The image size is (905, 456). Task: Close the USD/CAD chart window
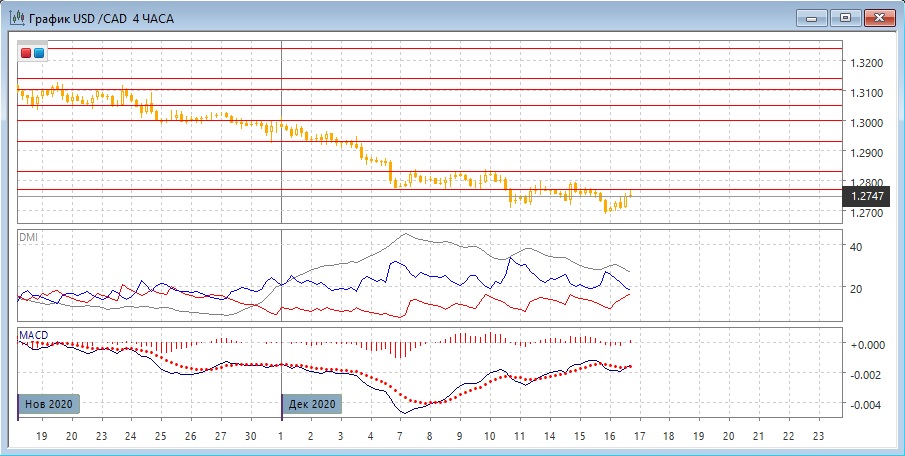pos(879,17)
